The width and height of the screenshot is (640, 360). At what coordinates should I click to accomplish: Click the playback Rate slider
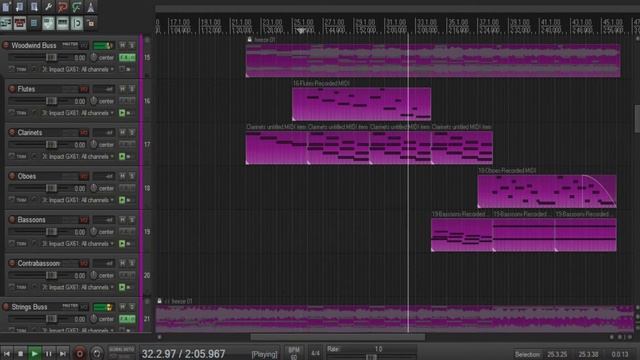tap(371, 357)
